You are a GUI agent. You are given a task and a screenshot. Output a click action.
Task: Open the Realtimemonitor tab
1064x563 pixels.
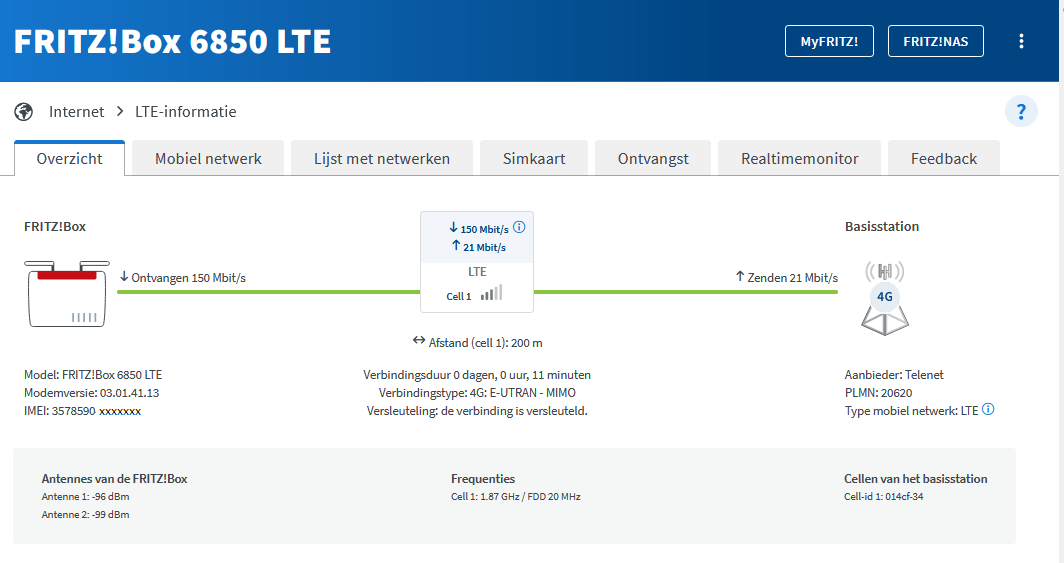point(800,159)
